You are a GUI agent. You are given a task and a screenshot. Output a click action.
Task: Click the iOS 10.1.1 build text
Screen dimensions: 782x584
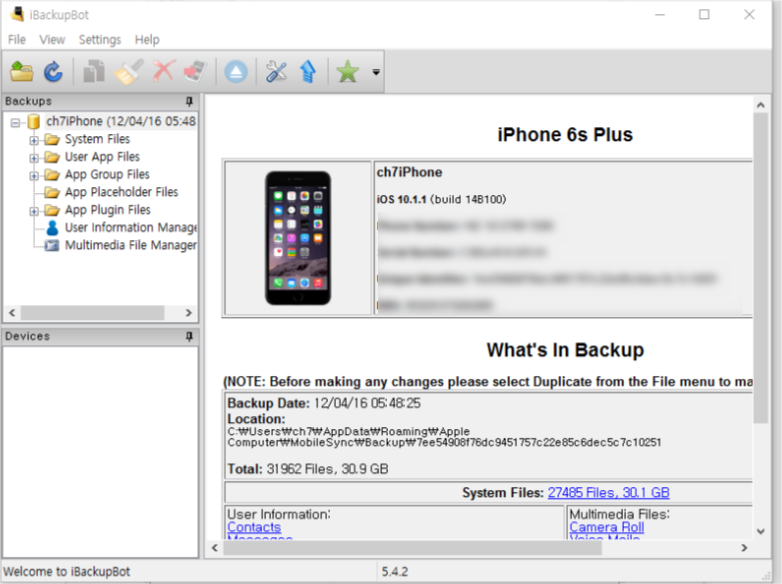(441, 199)
